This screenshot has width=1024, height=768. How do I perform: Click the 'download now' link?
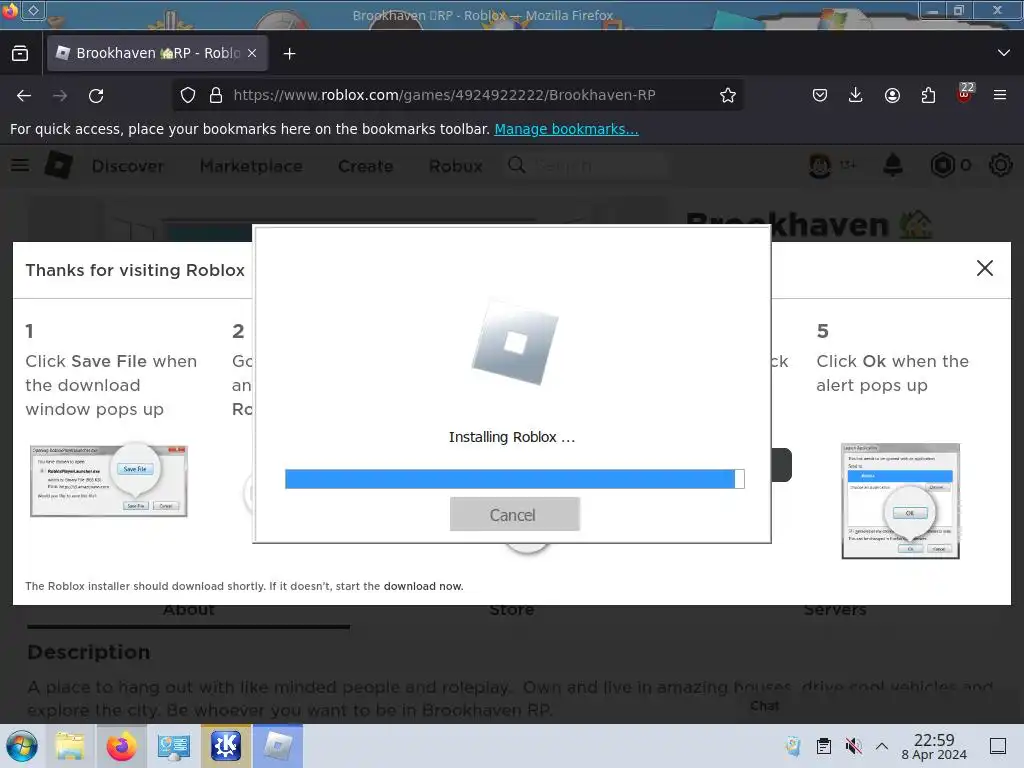423,586
